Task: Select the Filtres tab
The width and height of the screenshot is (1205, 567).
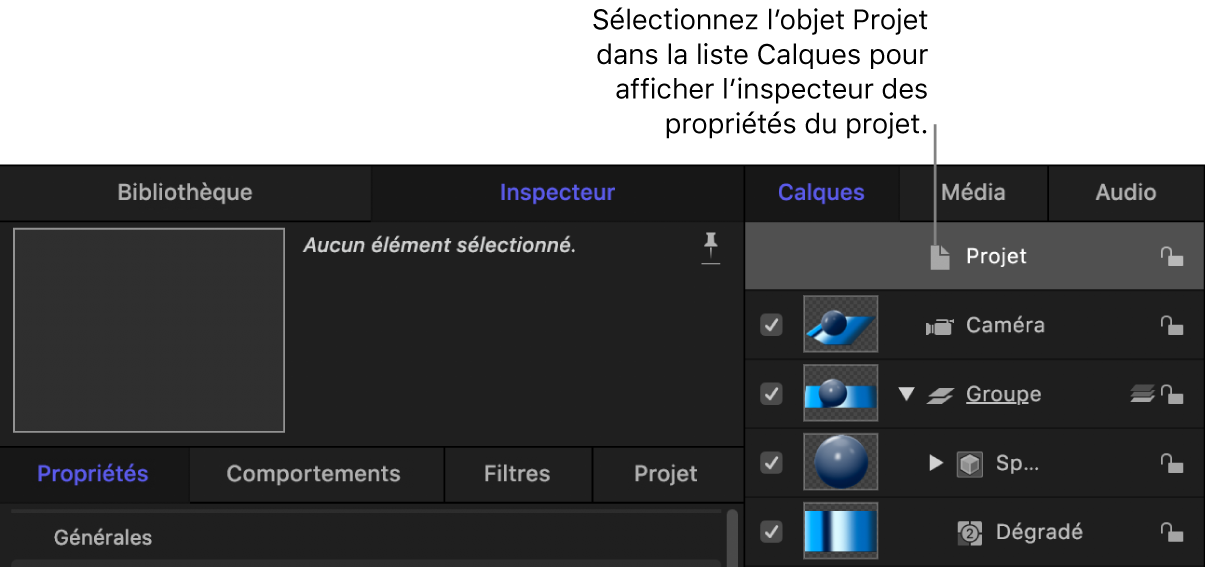Action: coord(517,474)
